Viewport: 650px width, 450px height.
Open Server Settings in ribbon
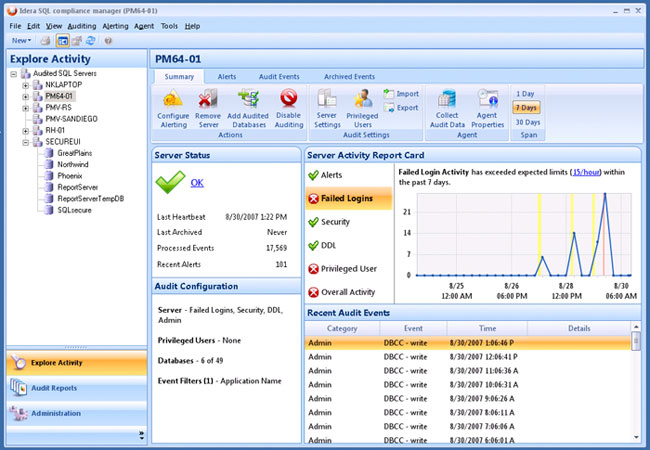pyautogui.click(x=327, y=109)
